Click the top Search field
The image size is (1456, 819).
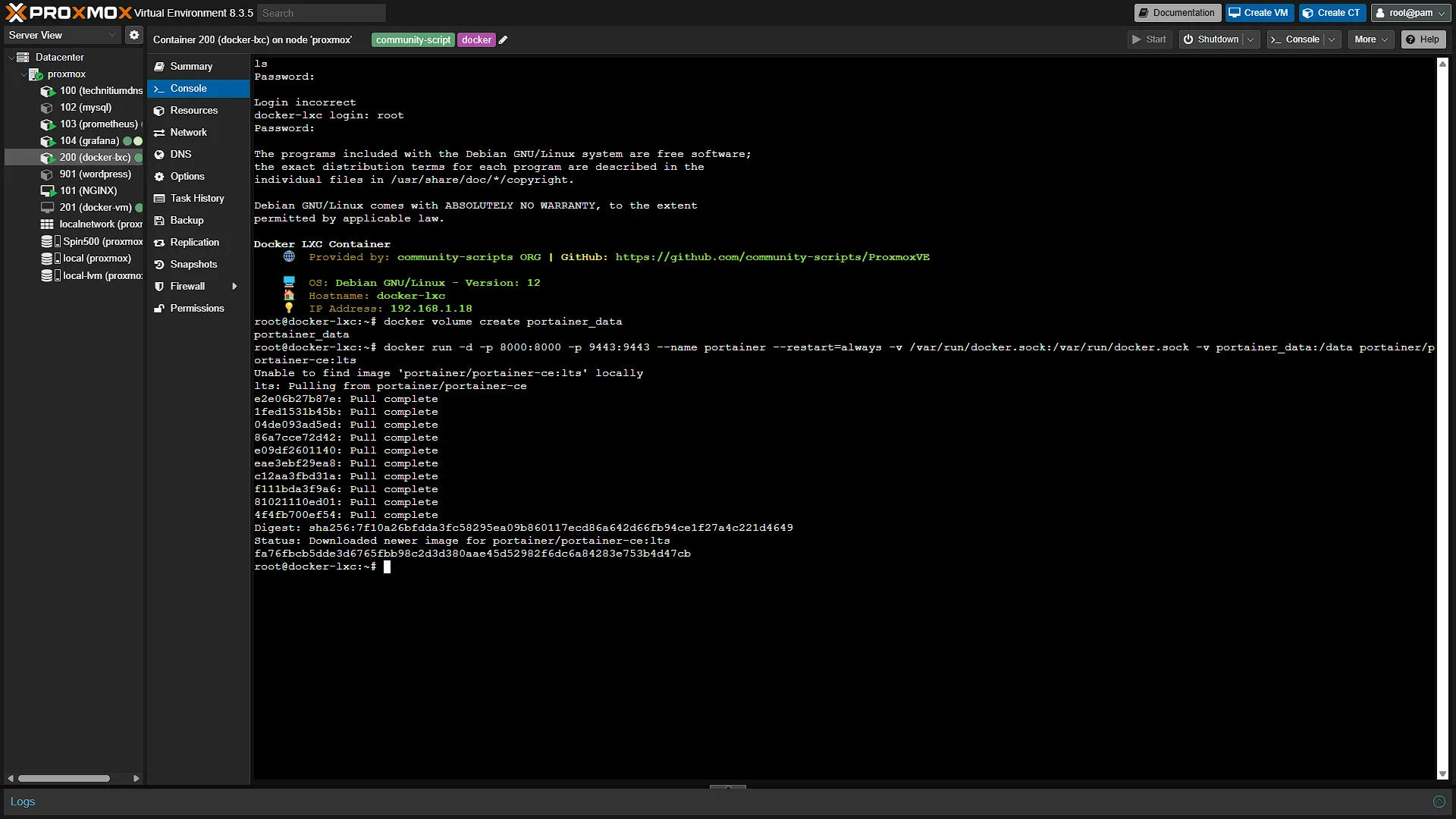322,13
